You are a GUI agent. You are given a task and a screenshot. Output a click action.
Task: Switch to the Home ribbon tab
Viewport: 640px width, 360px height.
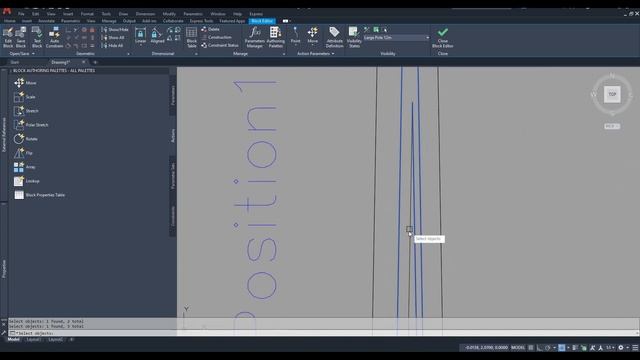click(x=10, y=21)
